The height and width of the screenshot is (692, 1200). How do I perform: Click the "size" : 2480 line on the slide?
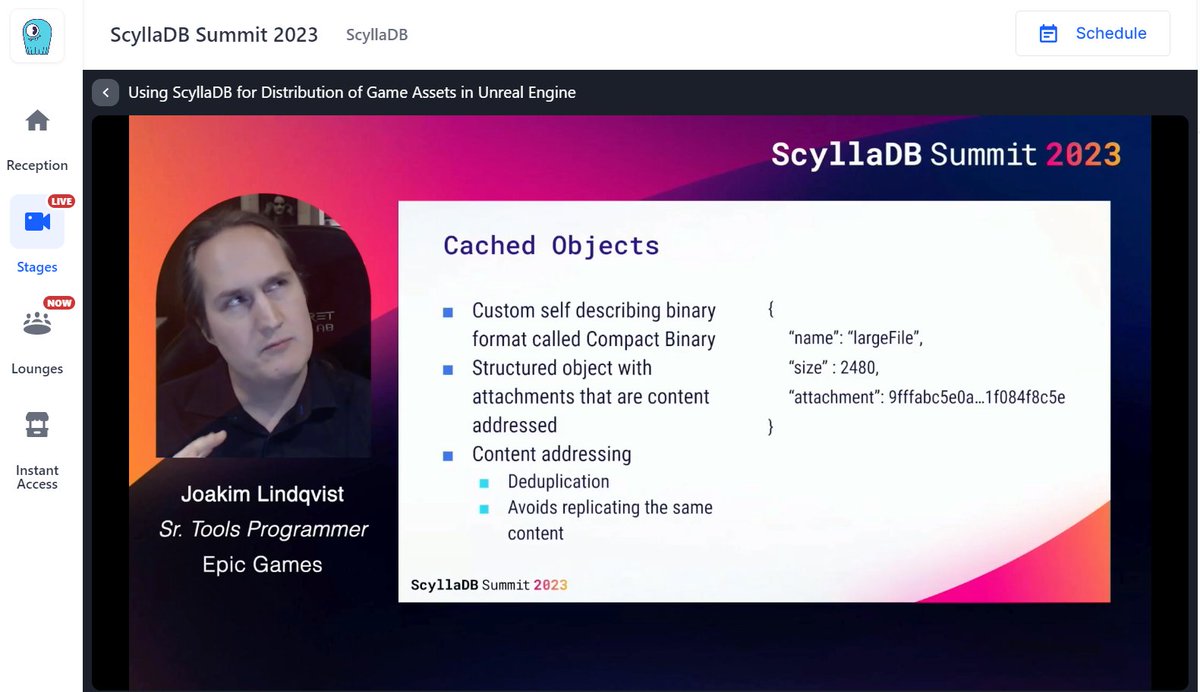point(833,367)
